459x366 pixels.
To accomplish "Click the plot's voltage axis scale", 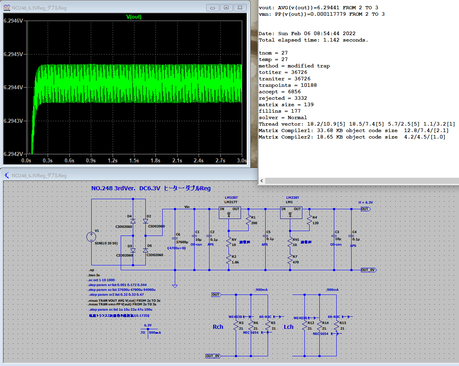I will 14,87.
